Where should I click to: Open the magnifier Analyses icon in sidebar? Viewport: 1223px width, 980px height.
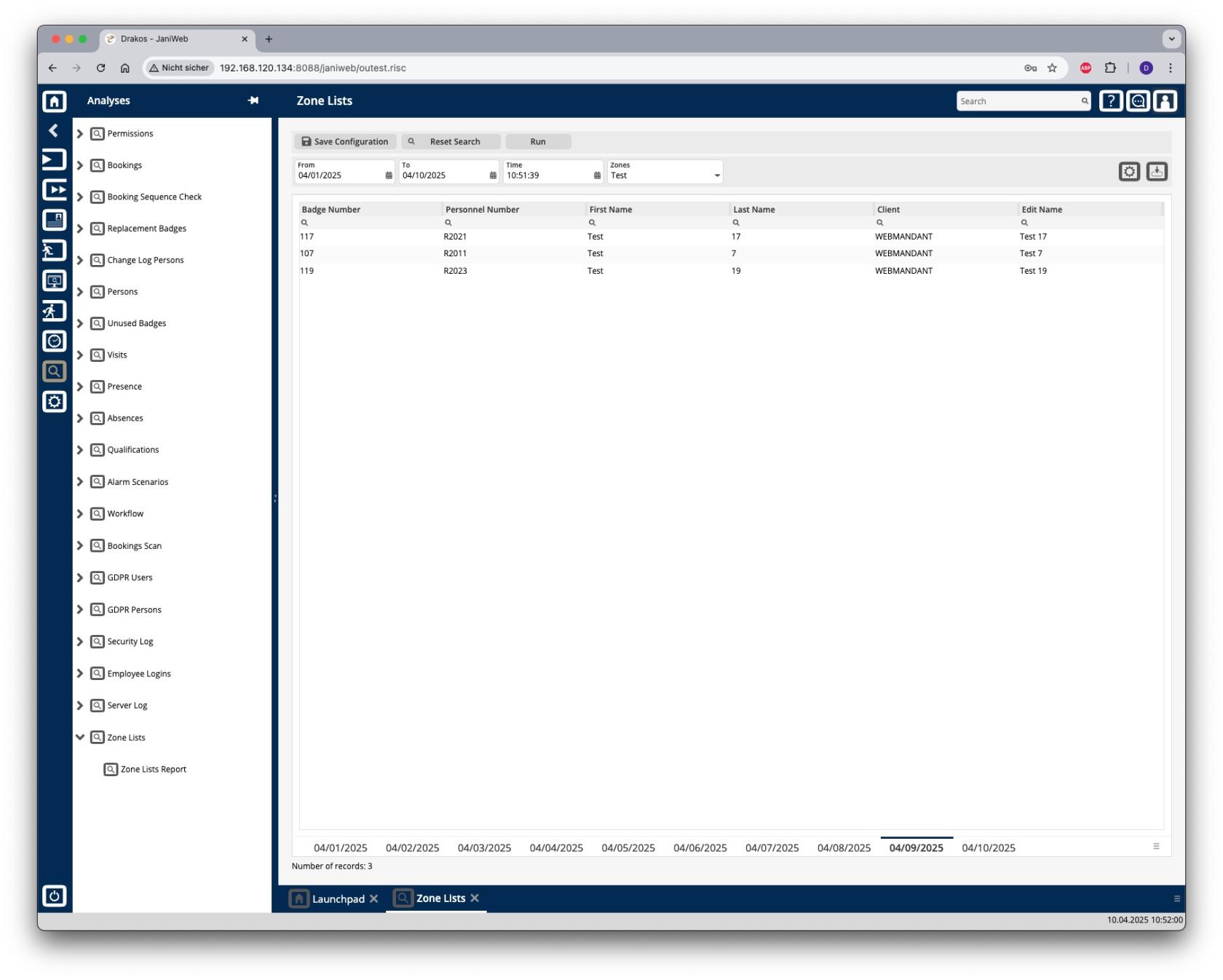click(x=55, y=371)
